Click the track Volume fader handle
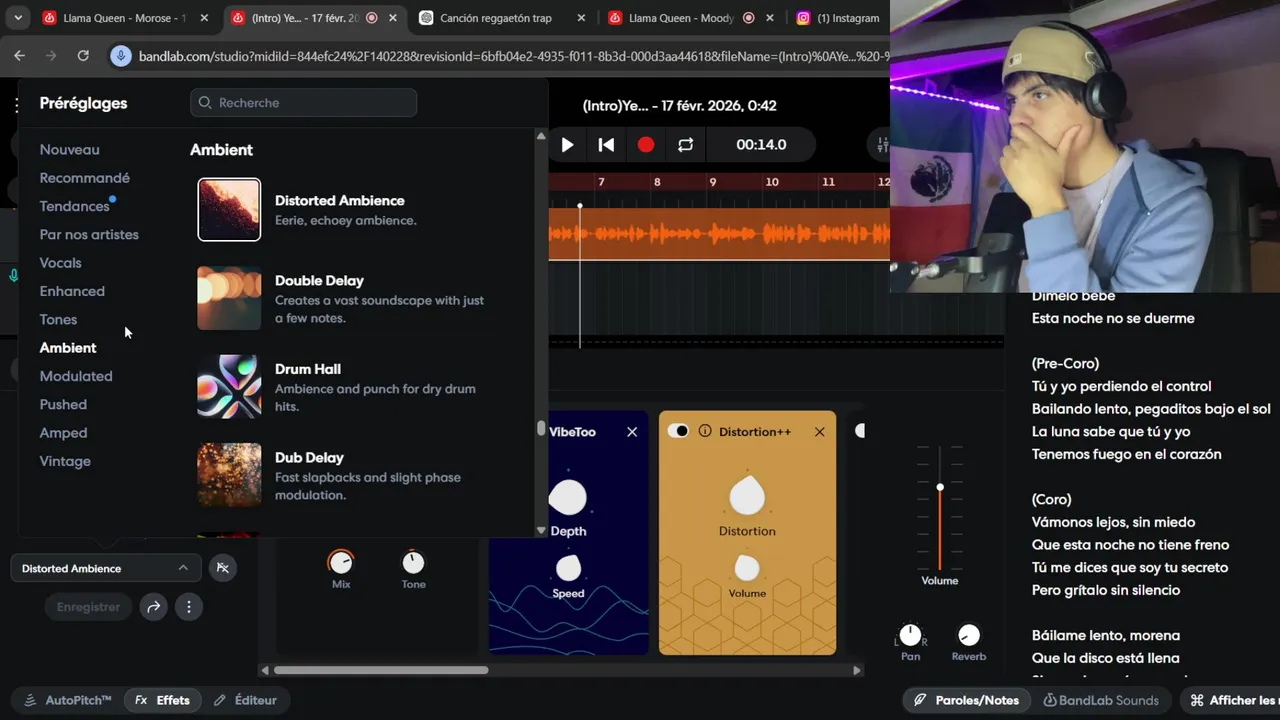 click(x=940, y=487)
